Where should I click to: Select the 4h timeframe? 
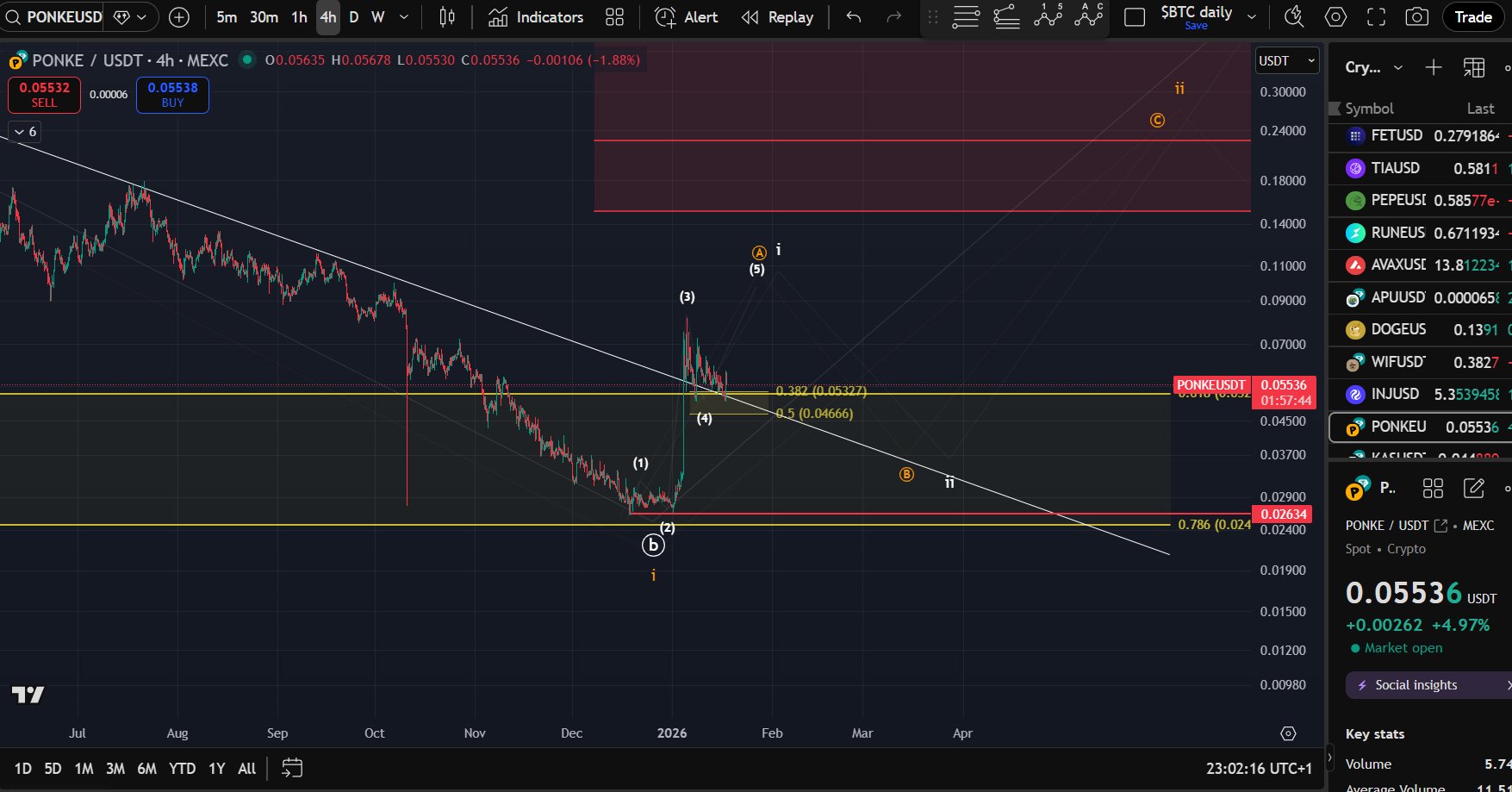(328, 17)
